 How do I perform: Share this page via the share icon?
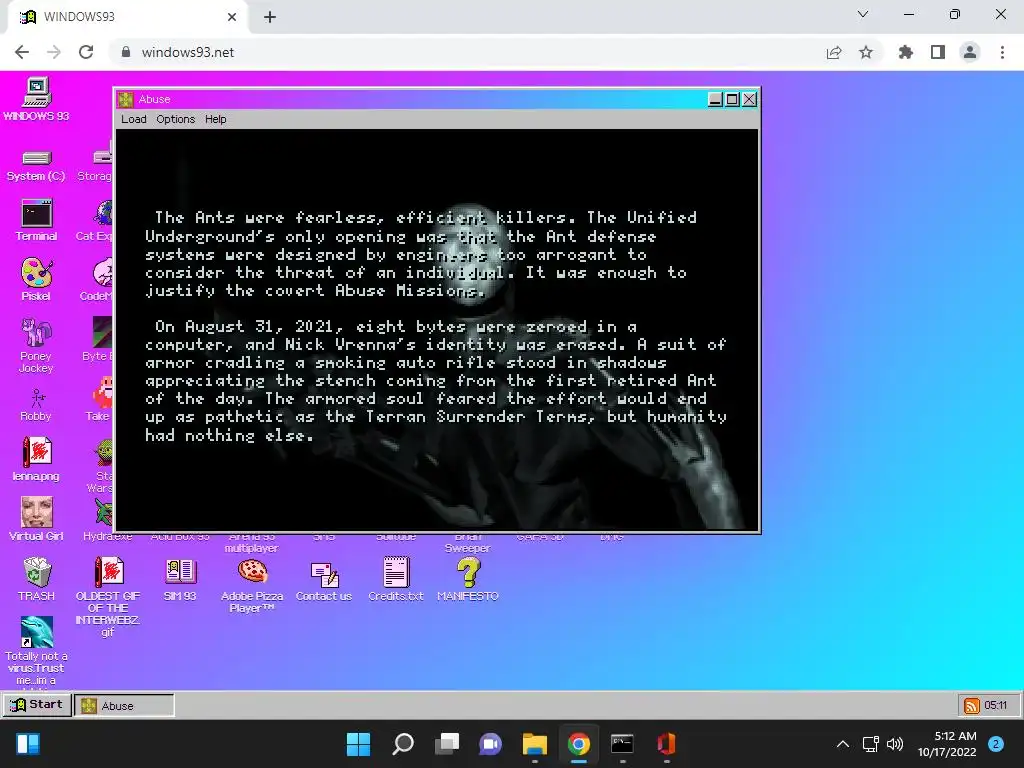click(x=834, y=52)
